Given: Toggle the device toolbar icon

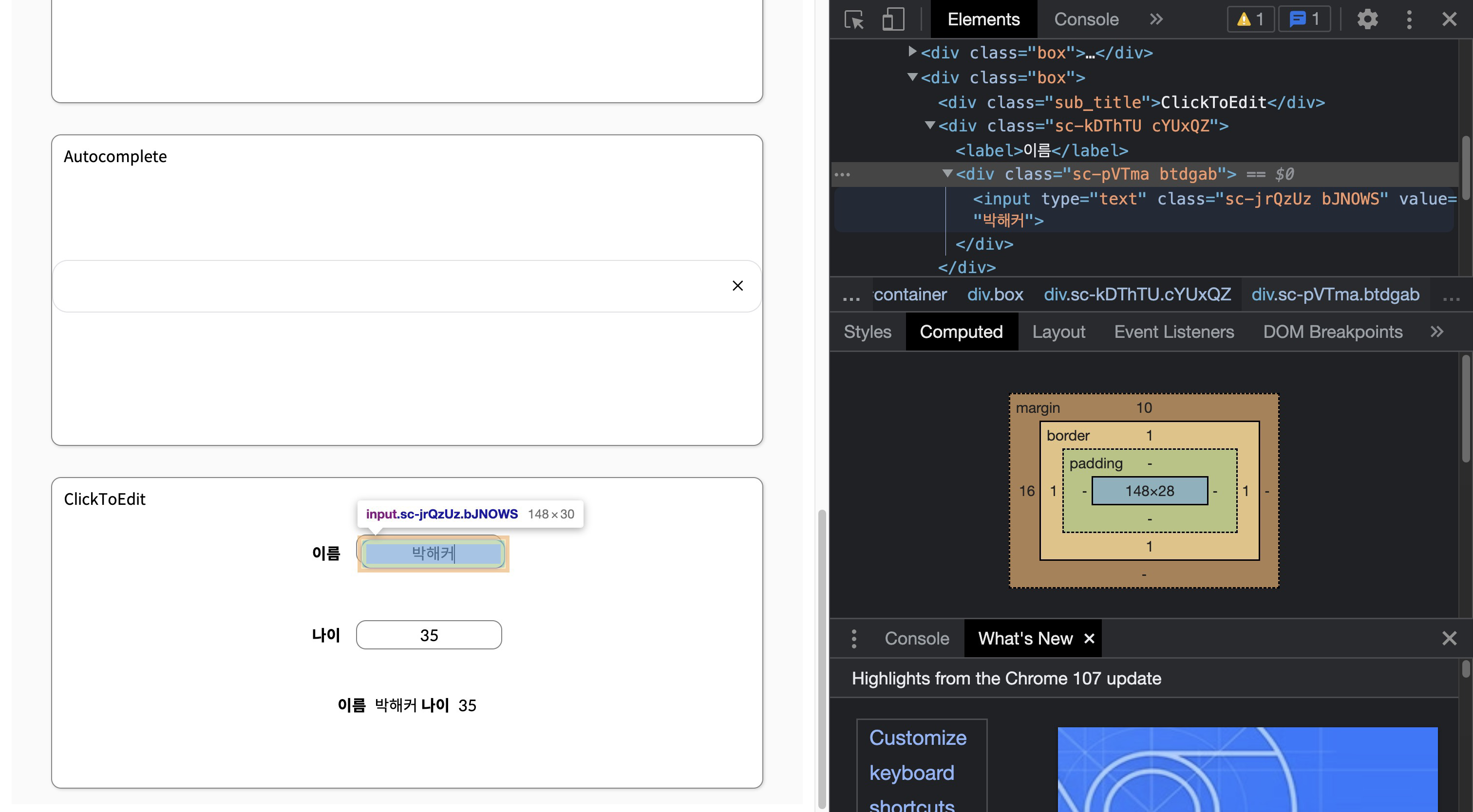Looking at the screenshot, I should click(892, 19).
